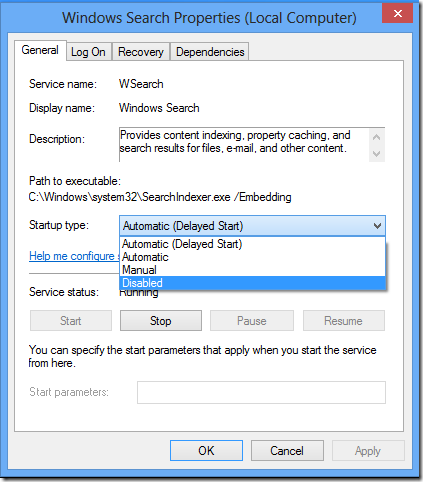Screen dimensions: 423x482
Task: Click the greyed-out Resume button
Action: pos(343,321)
